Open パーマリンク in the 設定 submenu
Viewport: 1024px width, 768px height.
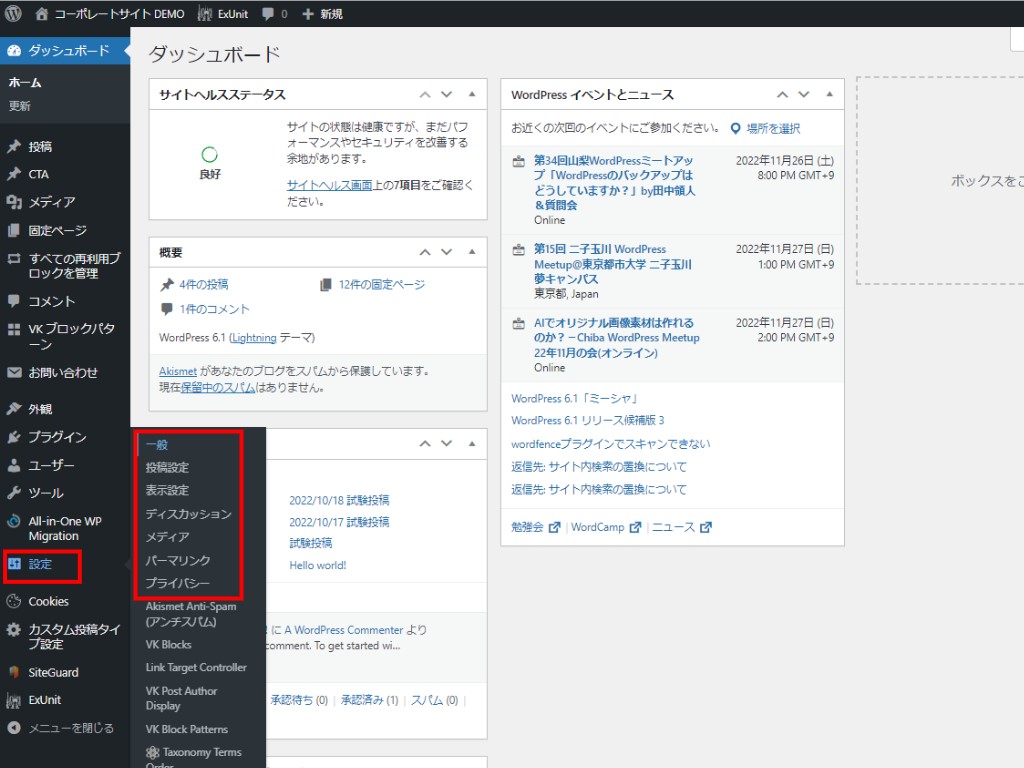(x=178, y=560)
